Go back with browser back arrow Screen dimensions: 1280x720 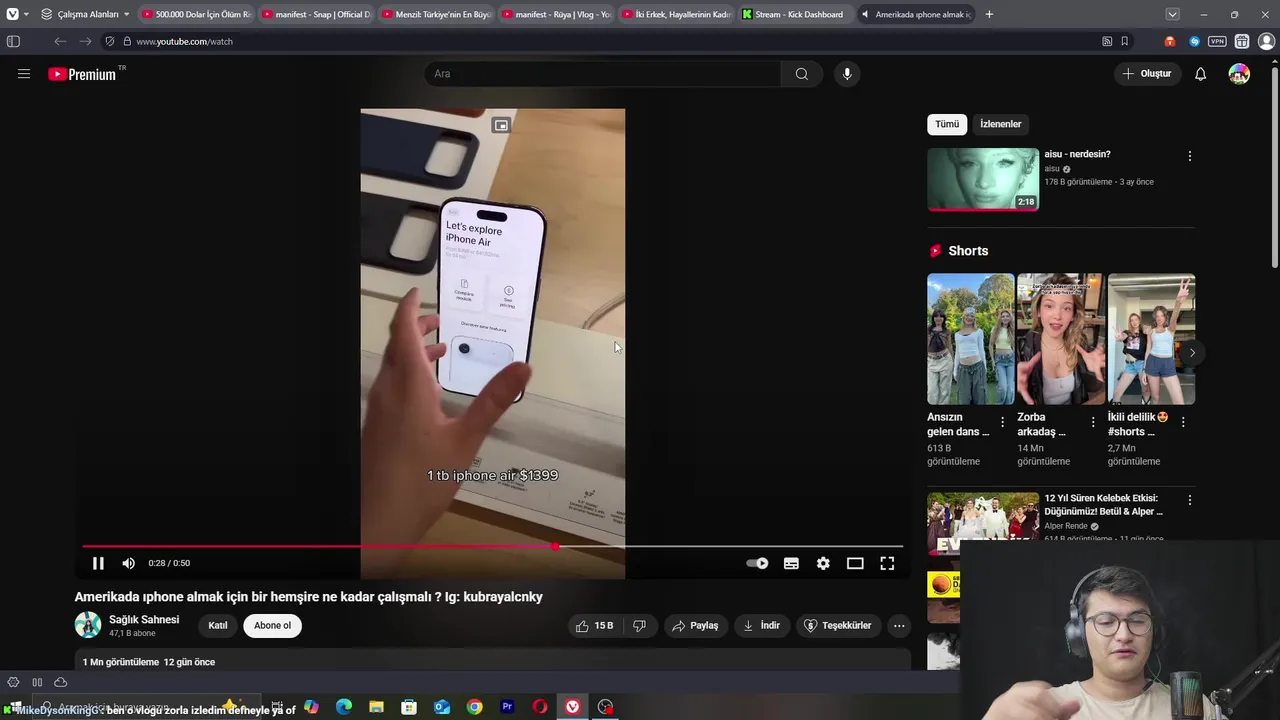click(x=60, y=41)
